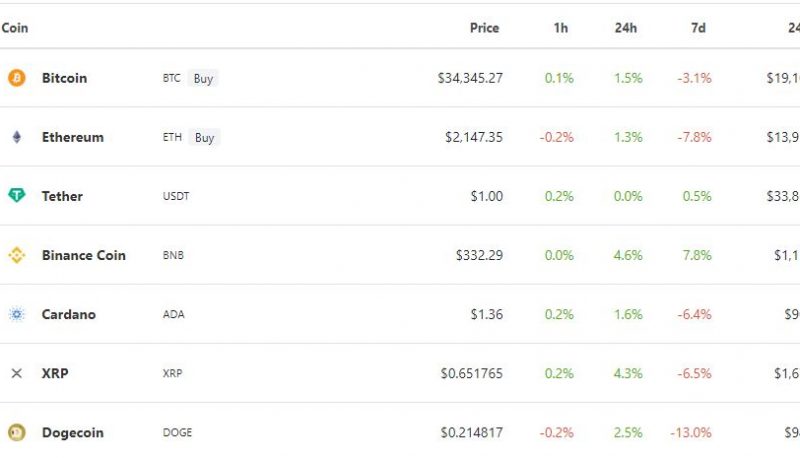Image resolution: width=800 pixels, height=458 pixels.
Task: Buy Bitcoin using the Buy button
Action: click(x=203, y=79)
